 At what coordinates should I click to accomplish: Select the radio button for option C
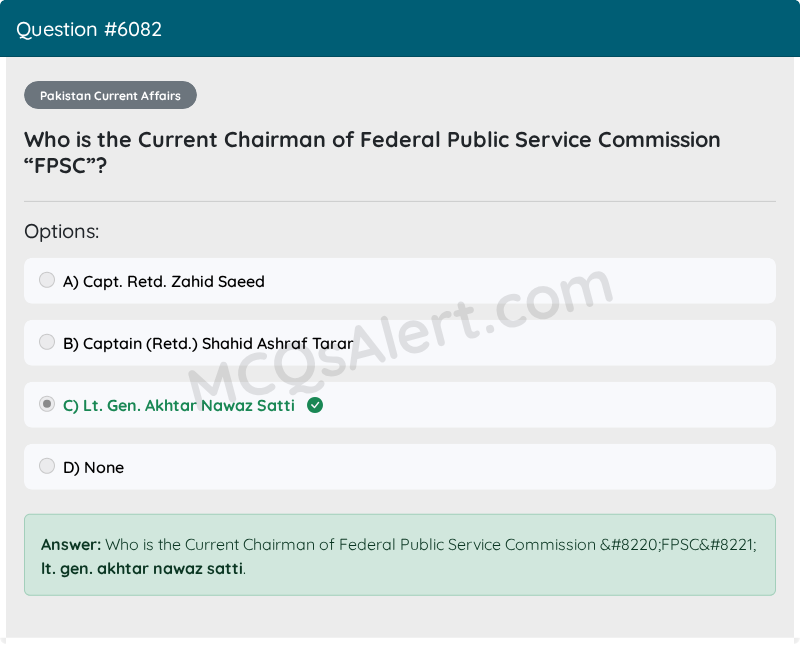pos(47,404)
